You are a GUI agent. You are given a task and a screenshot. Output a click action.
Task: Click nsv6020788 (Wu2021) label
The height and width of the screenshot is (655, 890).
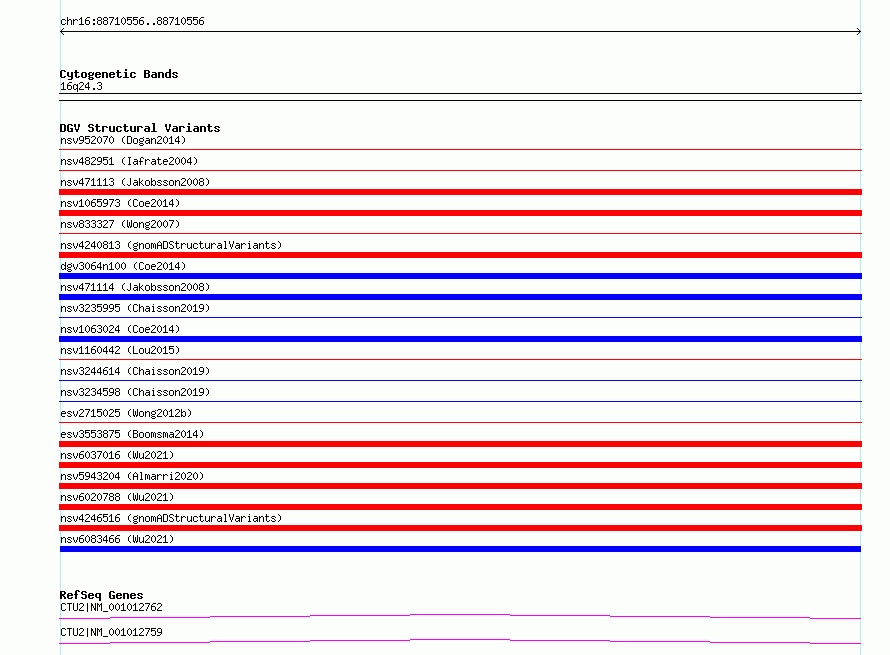click(117, 497)
